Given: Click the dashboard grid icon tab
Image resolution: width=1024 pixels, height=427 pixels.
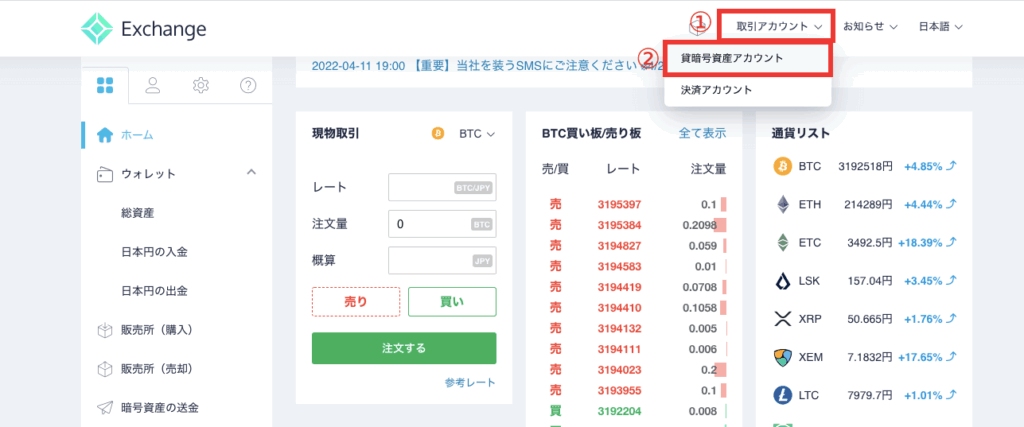Looking at the screenshot, I should pyautogui.click(x=105, y=86).
